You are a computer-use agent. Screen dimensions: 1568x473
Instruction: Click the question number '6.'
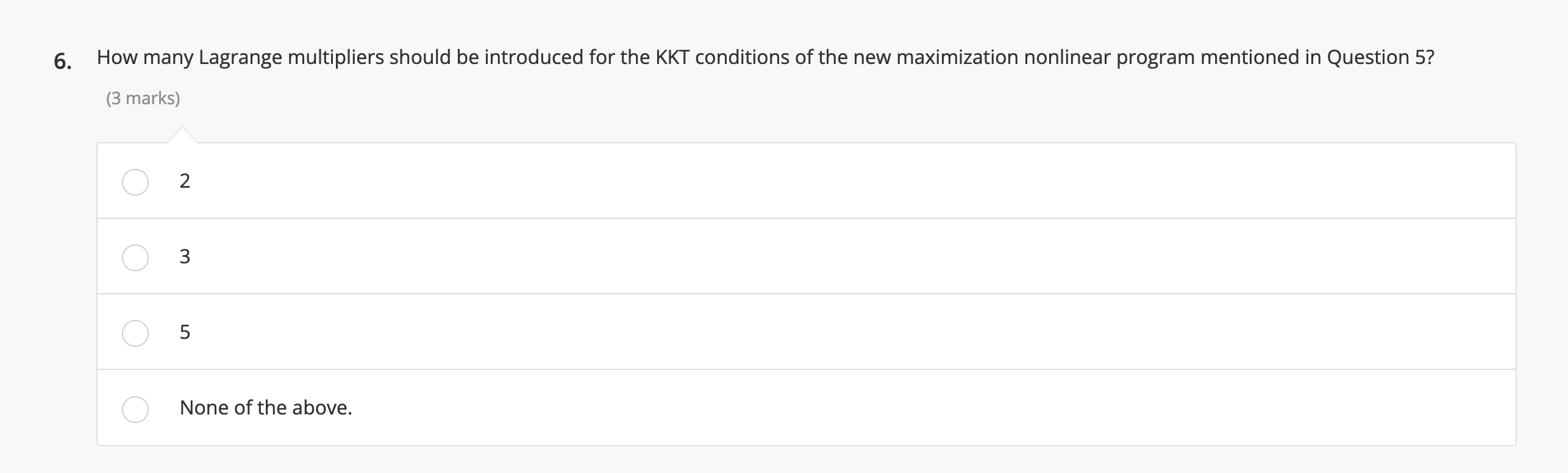(x=61, y=61)
